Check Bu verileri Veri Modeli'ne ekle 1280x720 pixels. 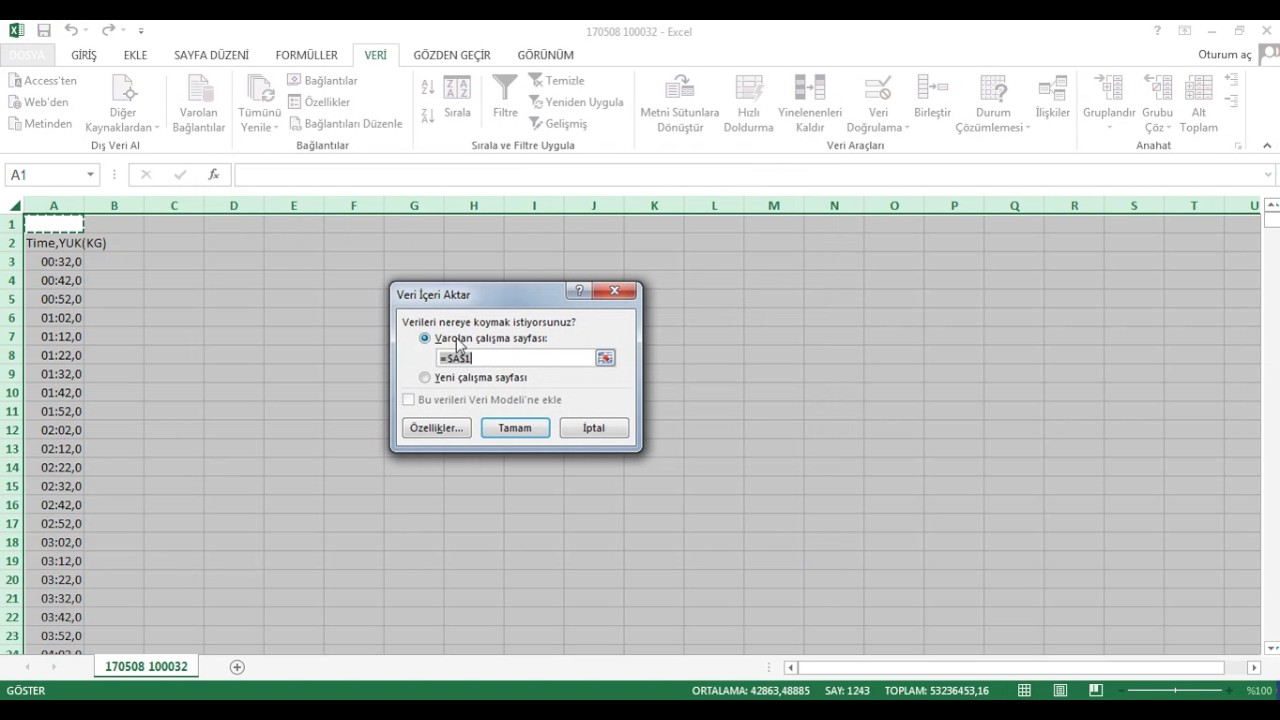tap(408, 400)
